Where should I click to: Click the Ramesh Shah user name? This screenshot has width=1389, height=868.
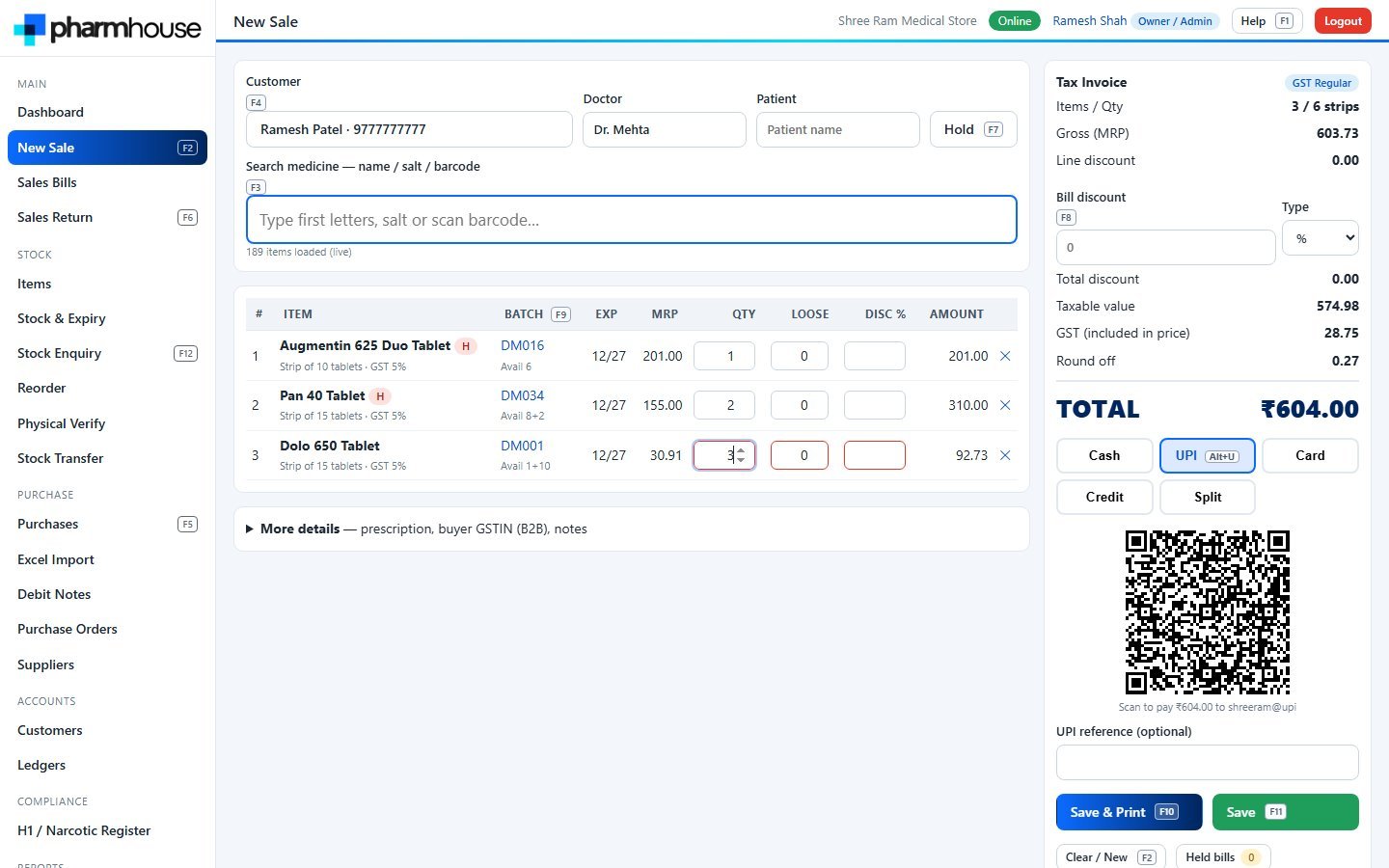click(x=1089, y=21)
